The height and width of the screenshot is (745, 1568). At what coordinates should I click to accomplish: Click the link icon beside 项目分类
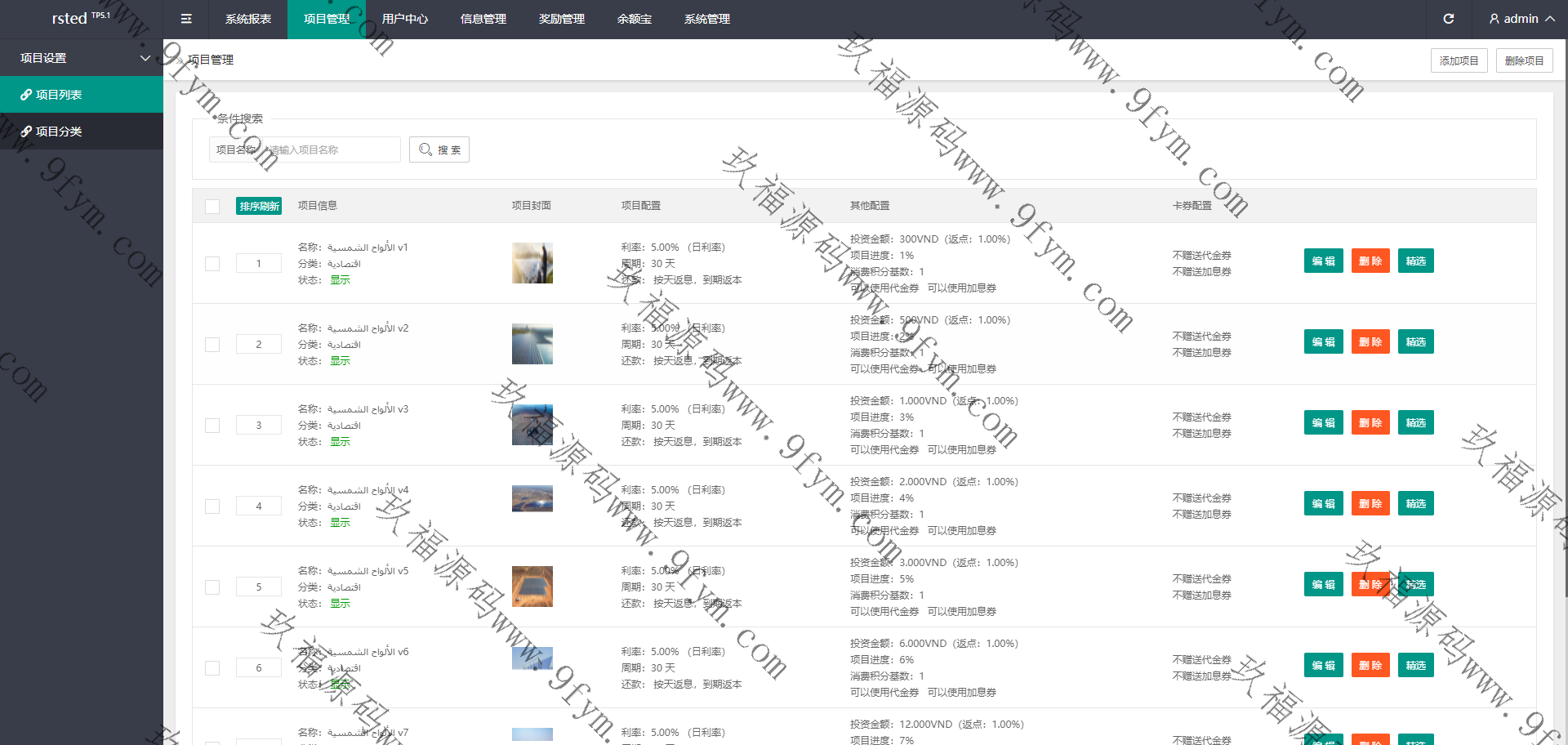click(x=26, y=132)
